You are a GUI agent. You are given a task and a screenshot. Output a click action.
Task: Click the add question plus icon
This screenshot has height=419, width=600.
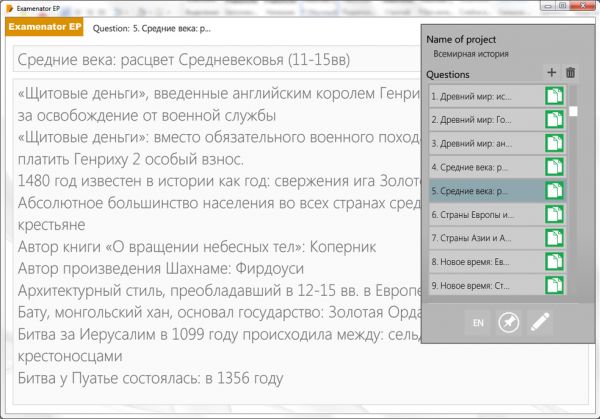pos(551,72)
